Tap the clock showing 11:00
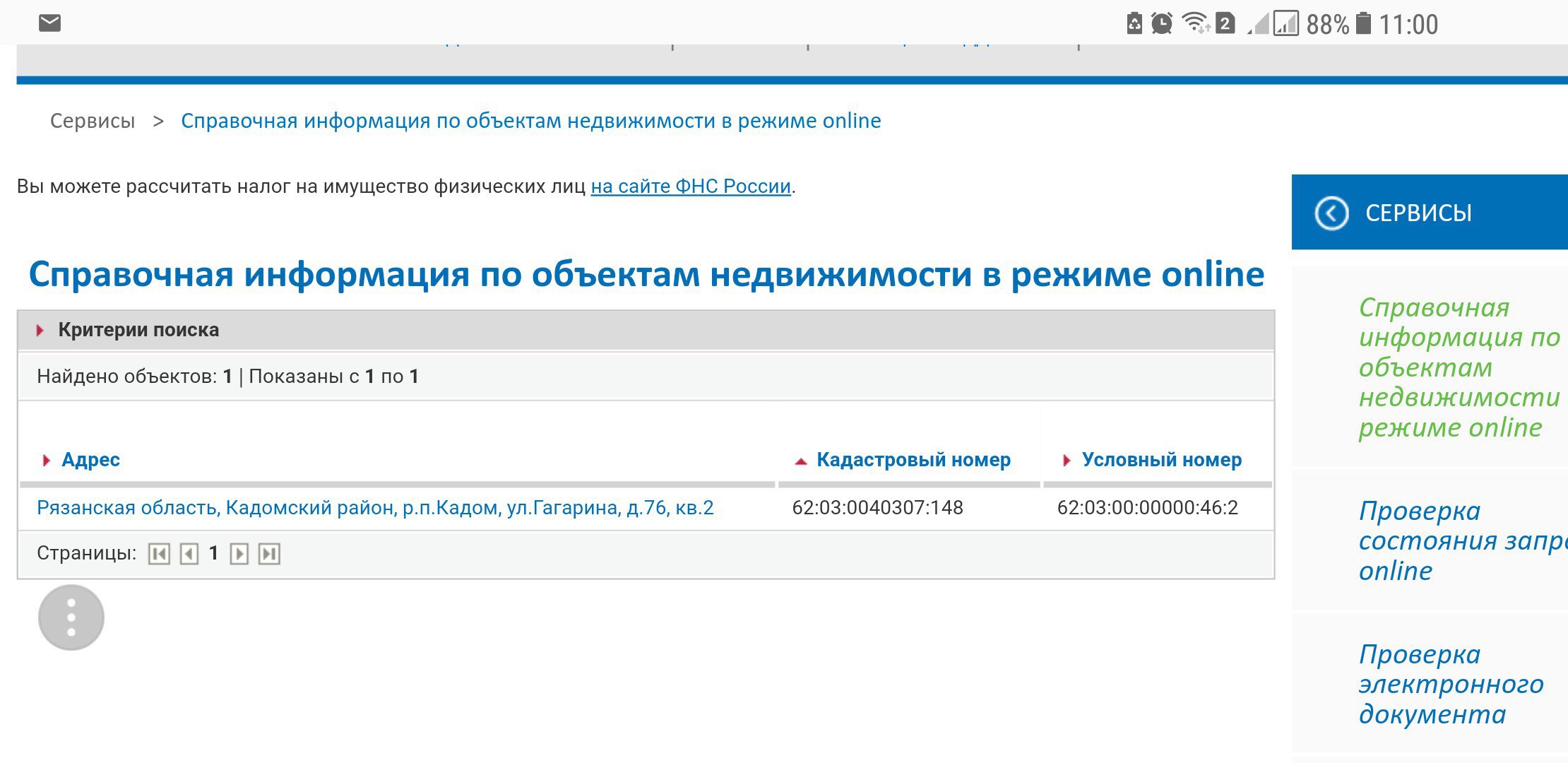 tap(1408, 25)
